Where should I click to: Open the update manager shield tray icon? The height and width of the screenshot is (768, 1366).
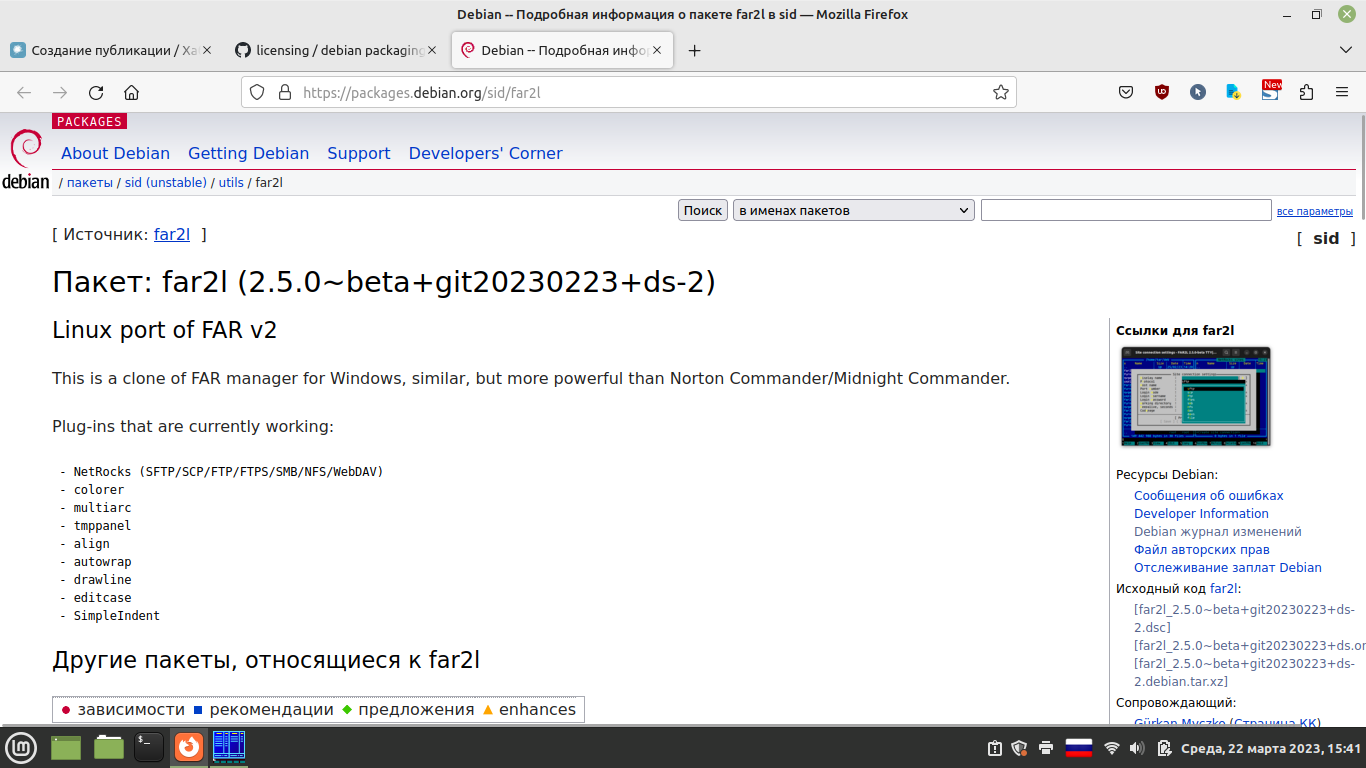click(x=1020, y=747)
